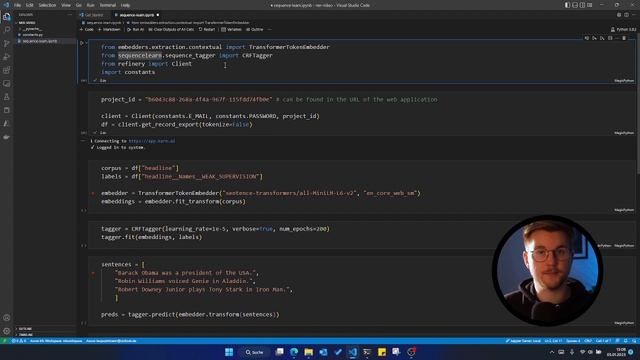Open the Accounts icon in activity bar
Viewport: 640px width, 360px height.
[7, 318]
